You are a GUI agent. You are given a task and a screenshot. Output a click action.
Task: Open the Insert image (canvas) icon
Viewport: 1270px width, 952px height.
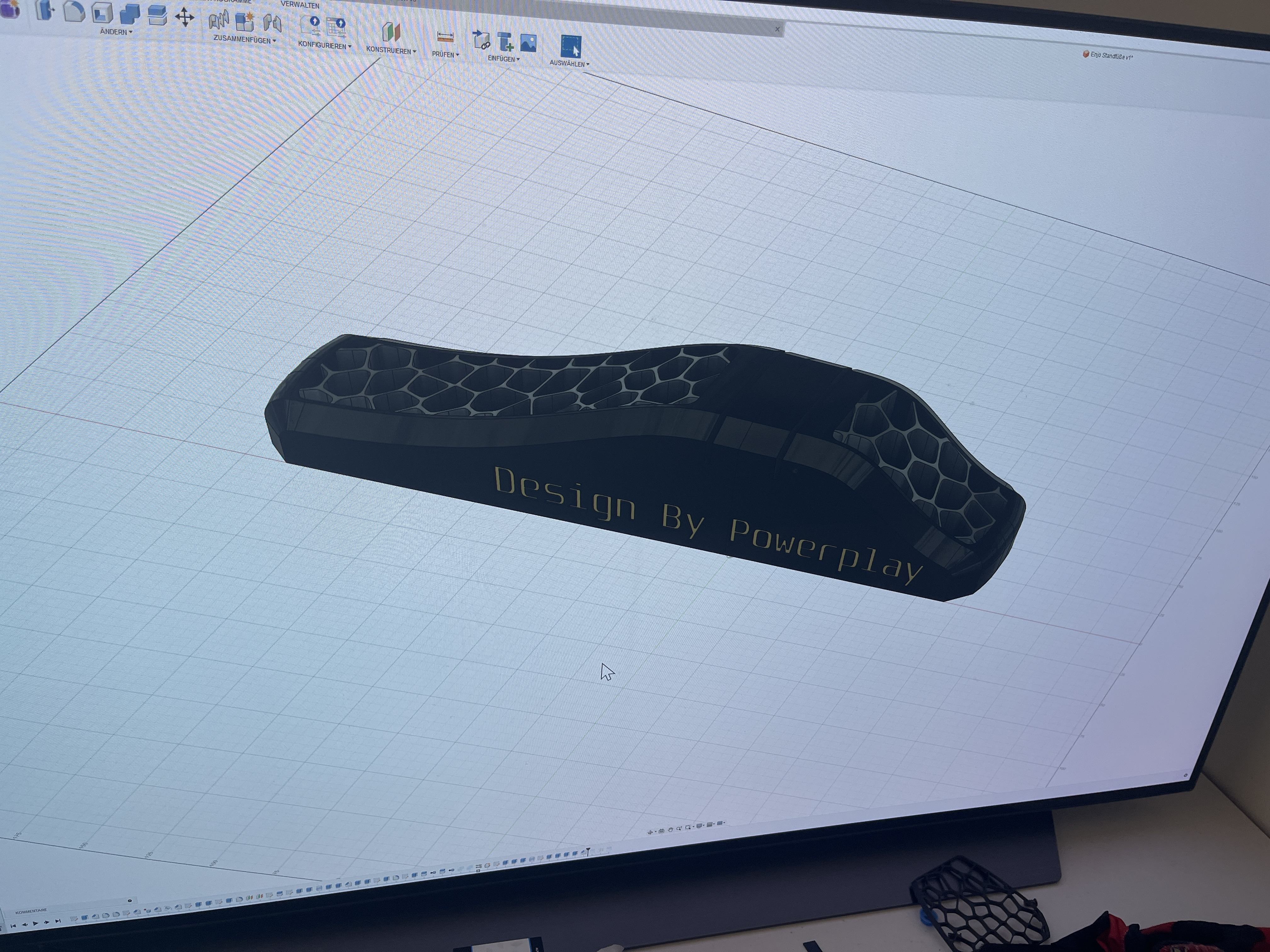coord(528,43)
